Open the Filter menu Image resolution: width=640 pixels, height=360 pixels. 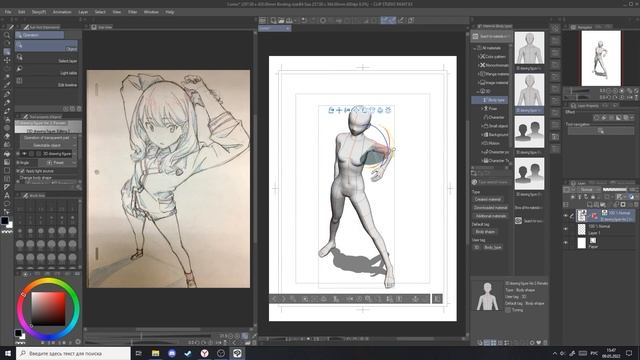pyautogui.click(x=133, y=12)
